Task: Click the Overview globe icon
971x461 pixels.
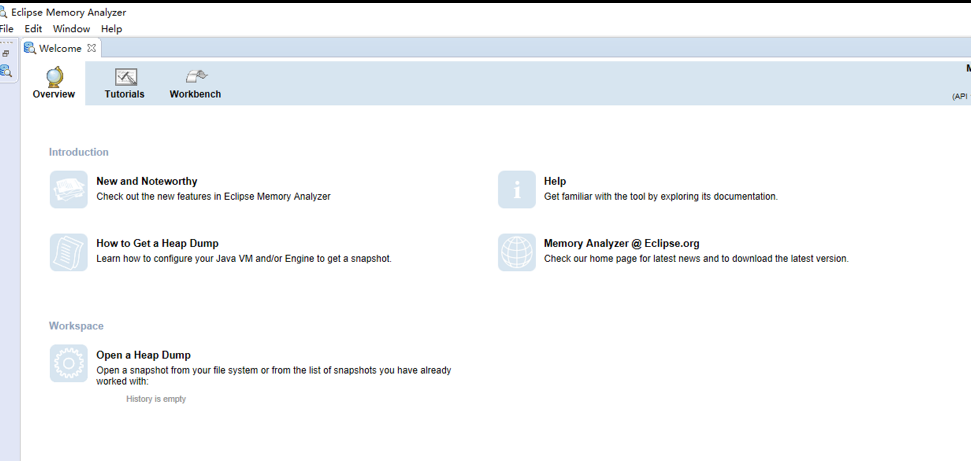Action: (54, 76)
